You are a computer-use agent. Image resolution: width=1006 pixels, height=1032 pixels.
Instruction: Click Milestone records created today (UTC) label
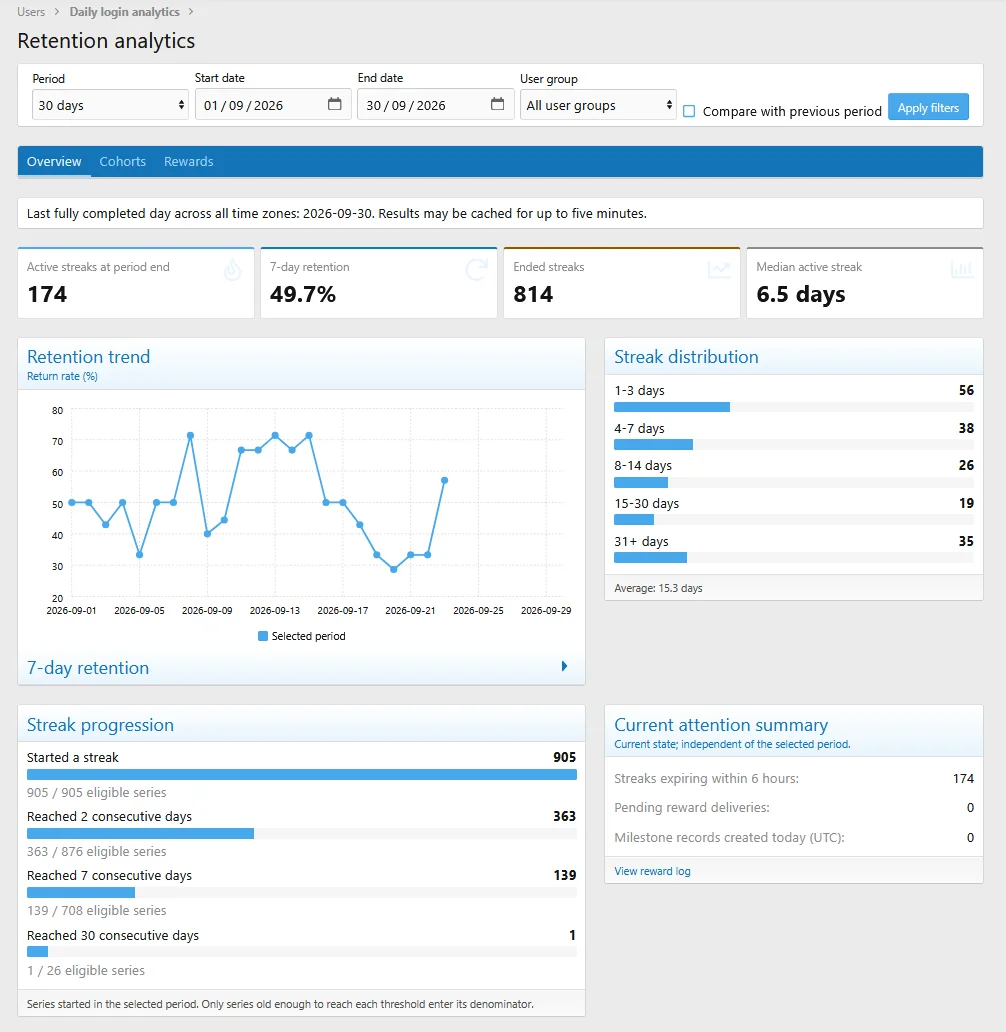tap(729, 838)
